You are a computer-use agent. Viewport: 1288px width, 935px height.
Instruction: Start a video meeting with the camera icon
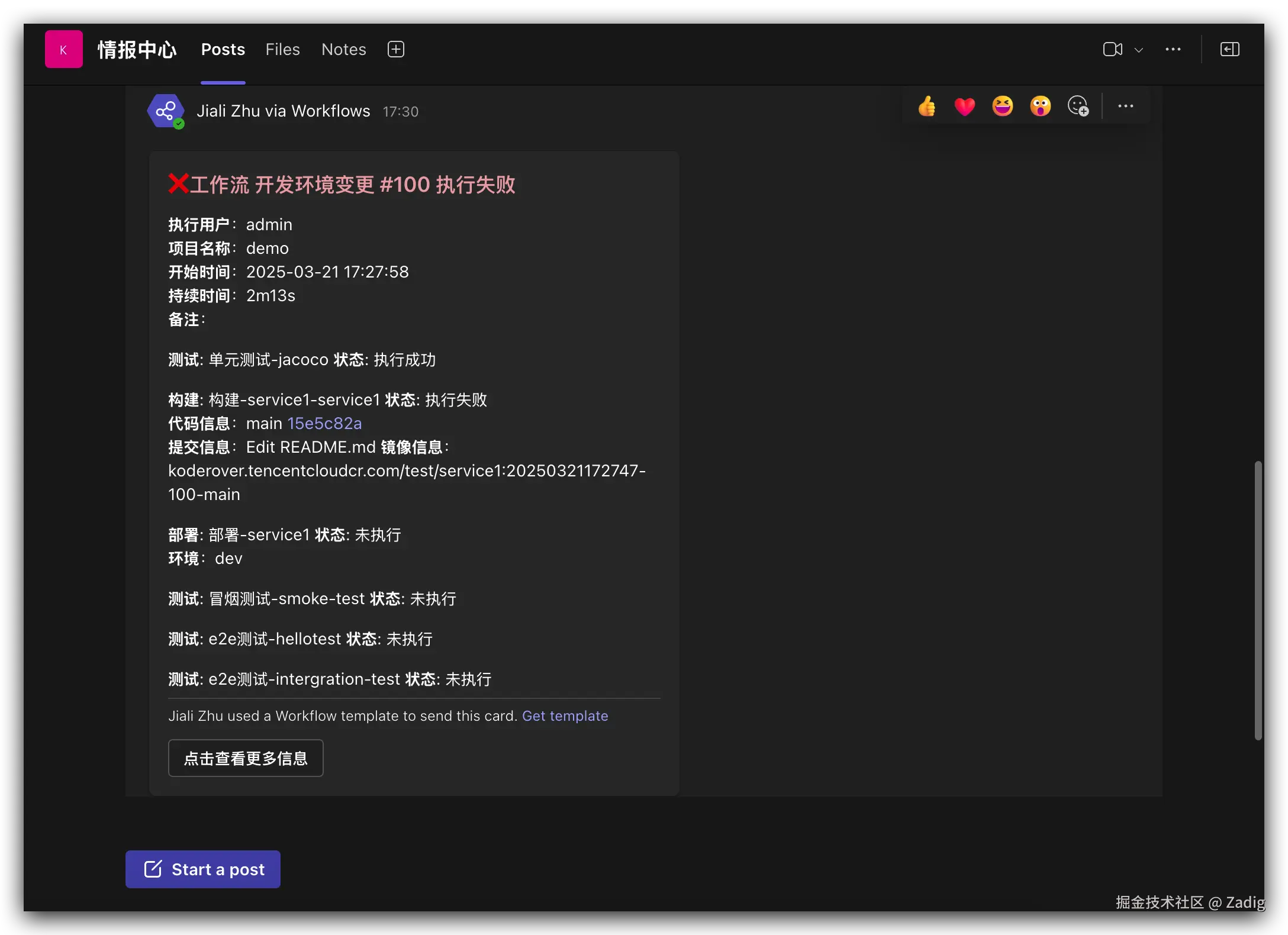click(1112, 49)
